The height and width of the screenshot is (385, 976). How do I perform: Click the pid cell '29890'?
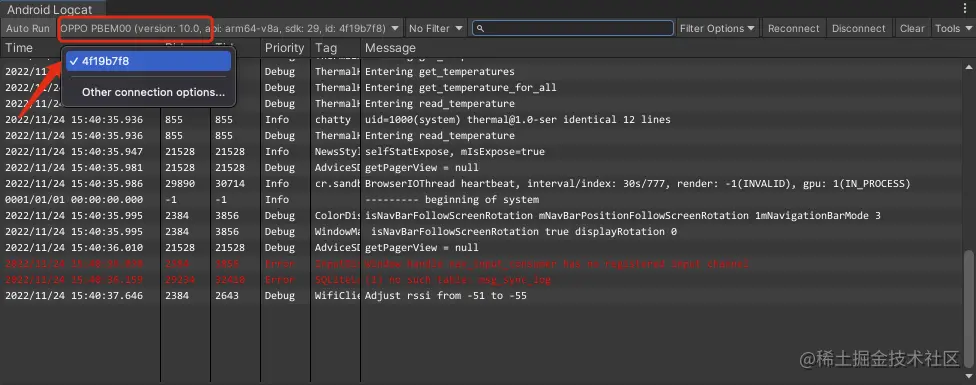tap(179, 183)
